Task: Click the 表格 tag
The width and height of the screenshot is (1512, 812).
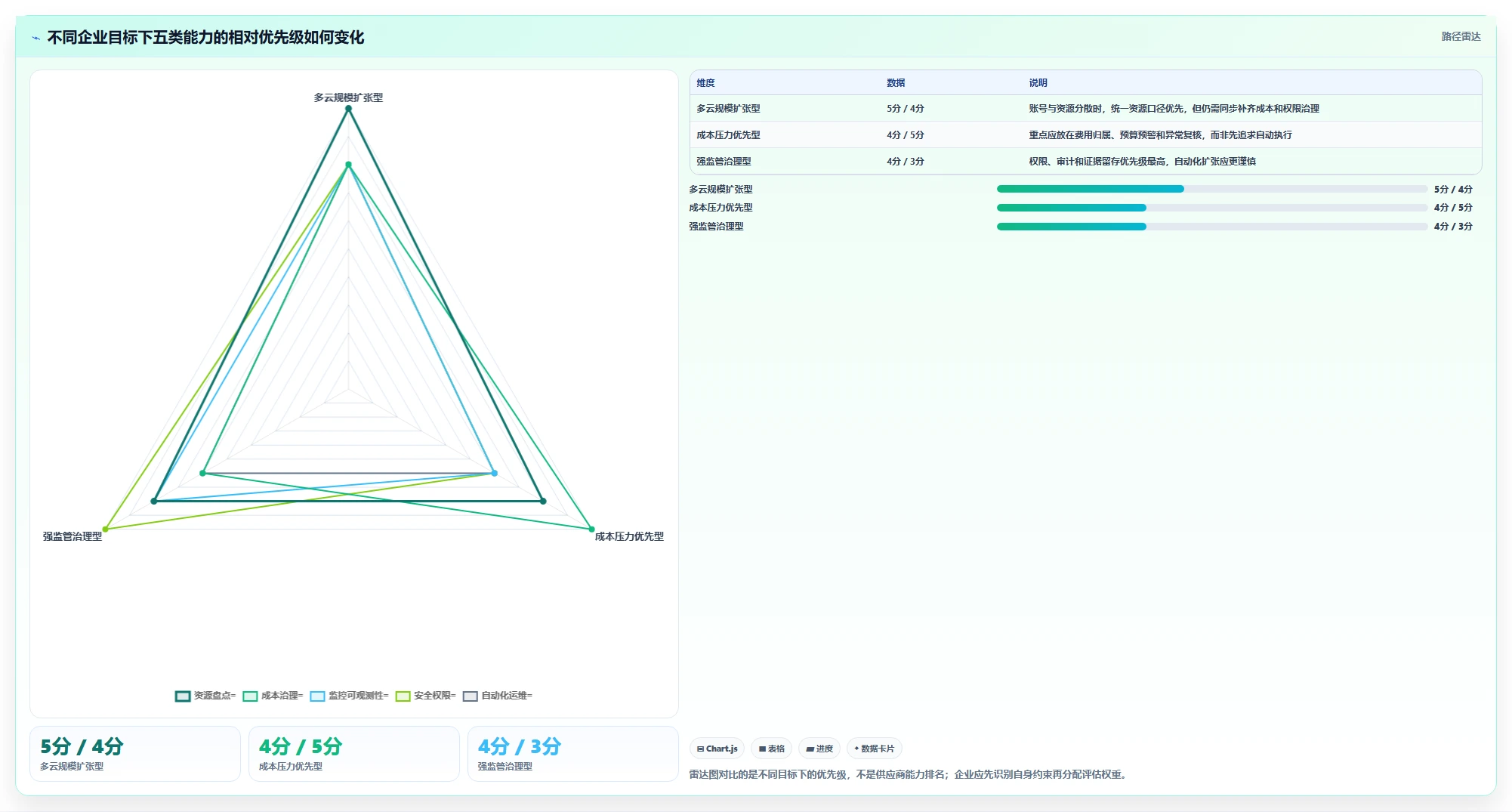Action: coord(772,749)
